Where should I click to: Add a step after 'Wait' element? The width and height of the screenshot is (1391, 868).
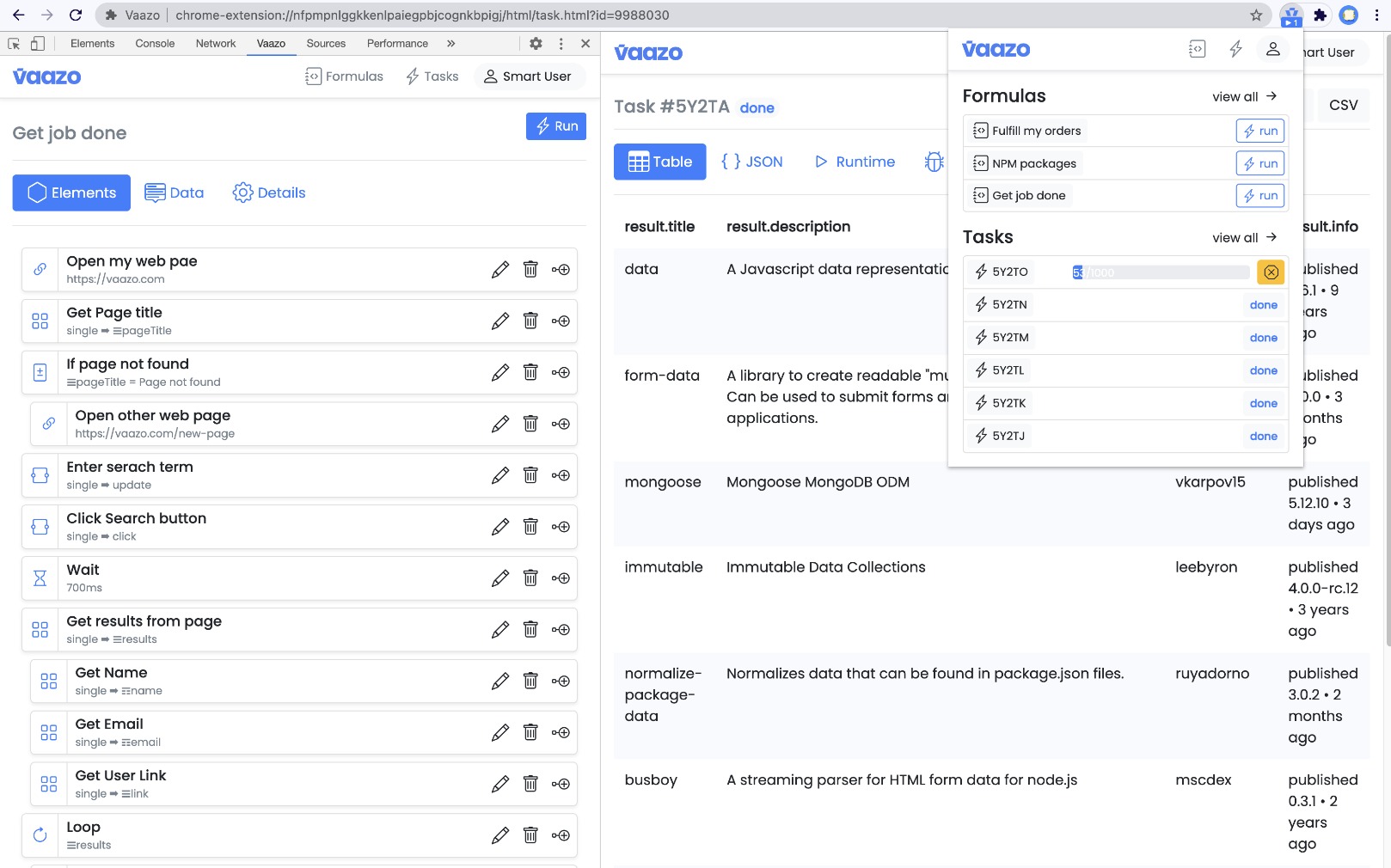click(561, 578)
